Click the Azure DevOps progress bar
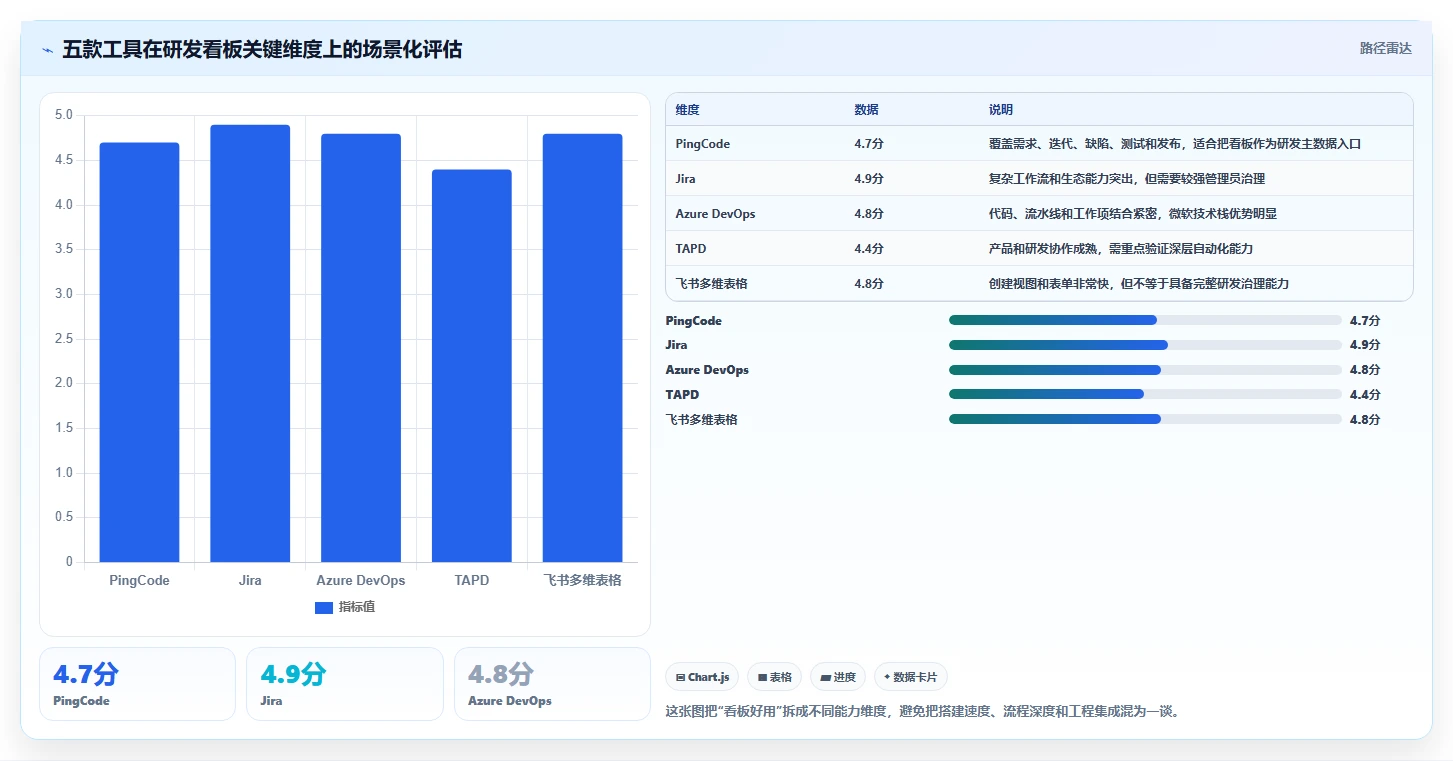This screenshot has height=761, width=1453. [1145, 370]
